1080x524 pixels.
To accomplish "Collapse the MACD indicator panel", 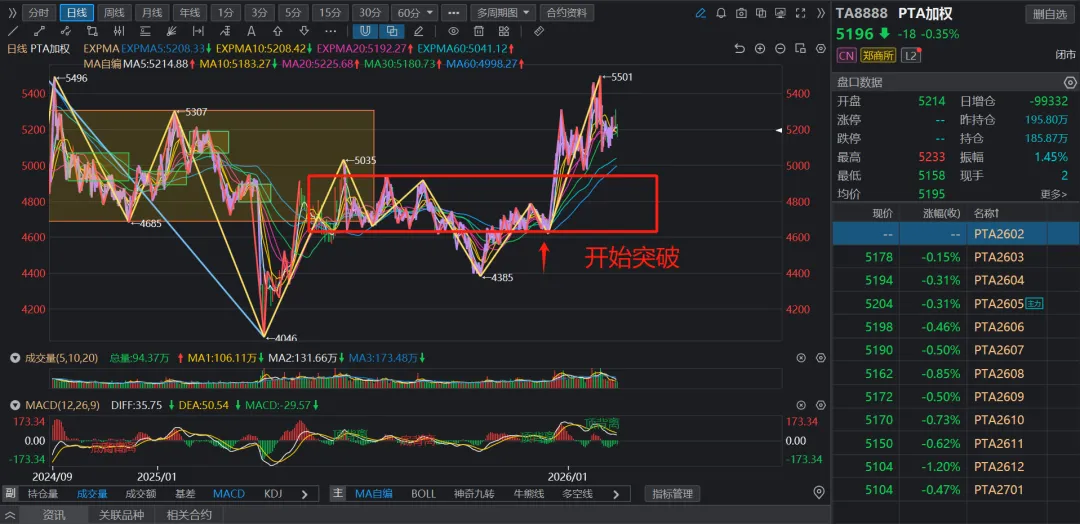I will (x=15, y=406).
